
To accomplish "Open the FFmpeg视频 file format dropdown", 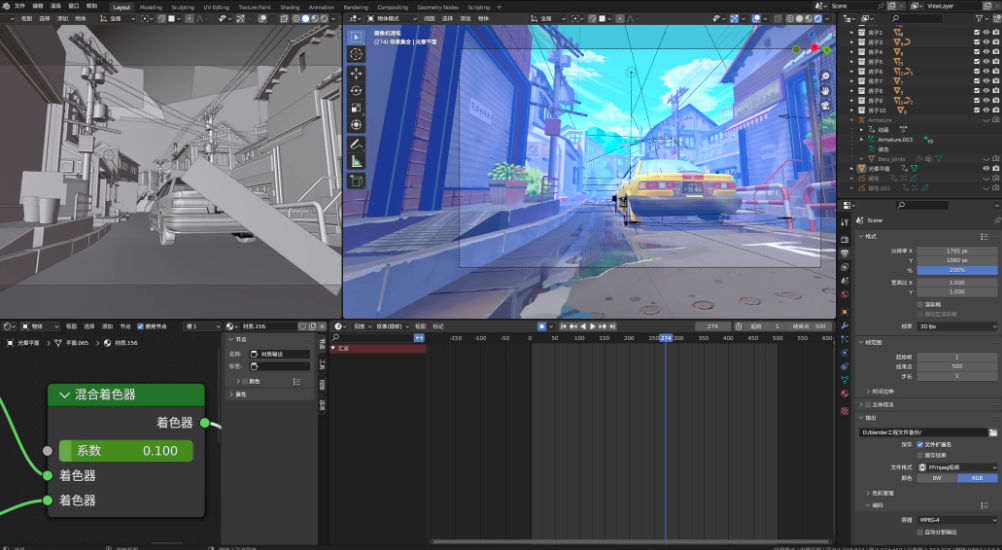I will [957, 467].
